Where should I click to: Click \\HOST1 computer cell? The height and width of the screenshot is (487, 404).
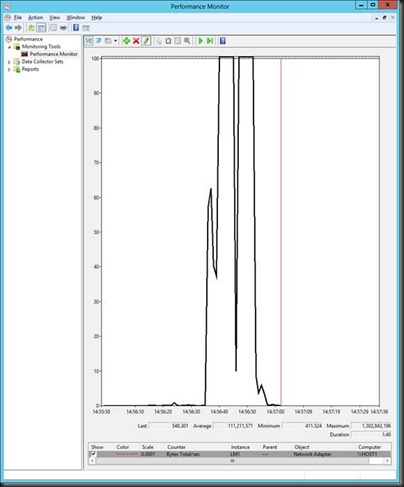367,454
